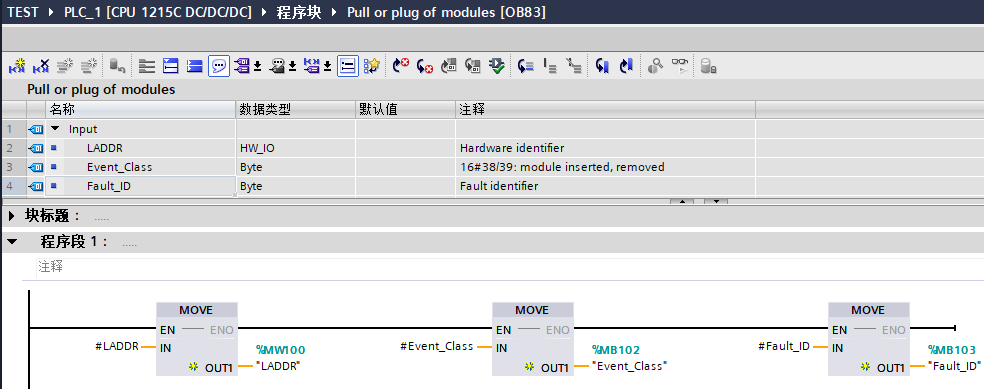This screenshot has height=389, width=984.
Task: Insert a new network via toolbar
Action: (17, 65)
